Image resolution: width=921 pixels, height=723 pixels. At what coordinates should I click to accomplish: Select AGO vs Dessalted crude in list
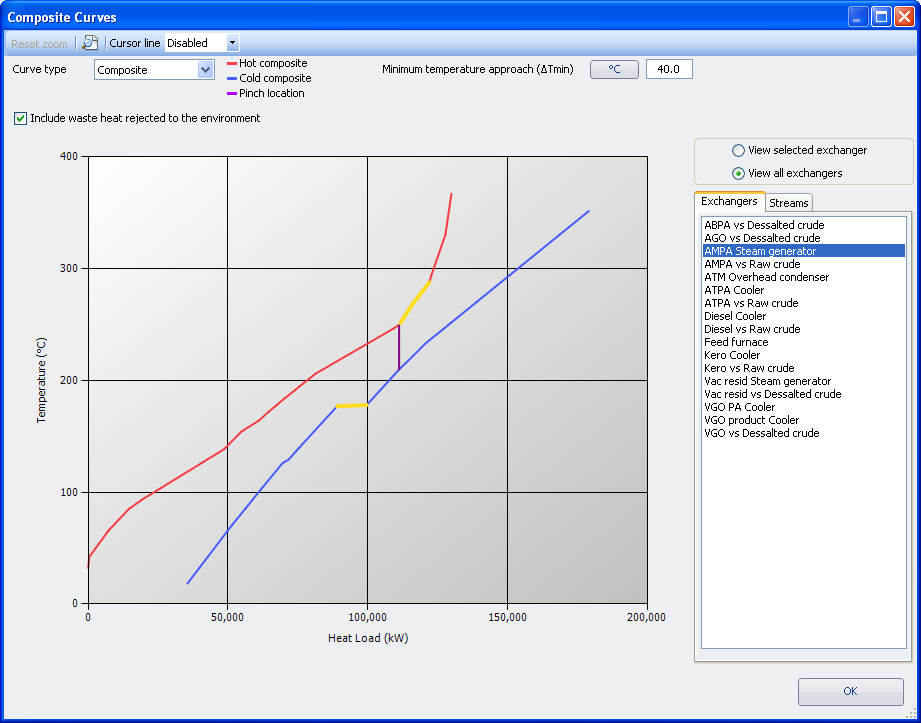click(804, 238)
